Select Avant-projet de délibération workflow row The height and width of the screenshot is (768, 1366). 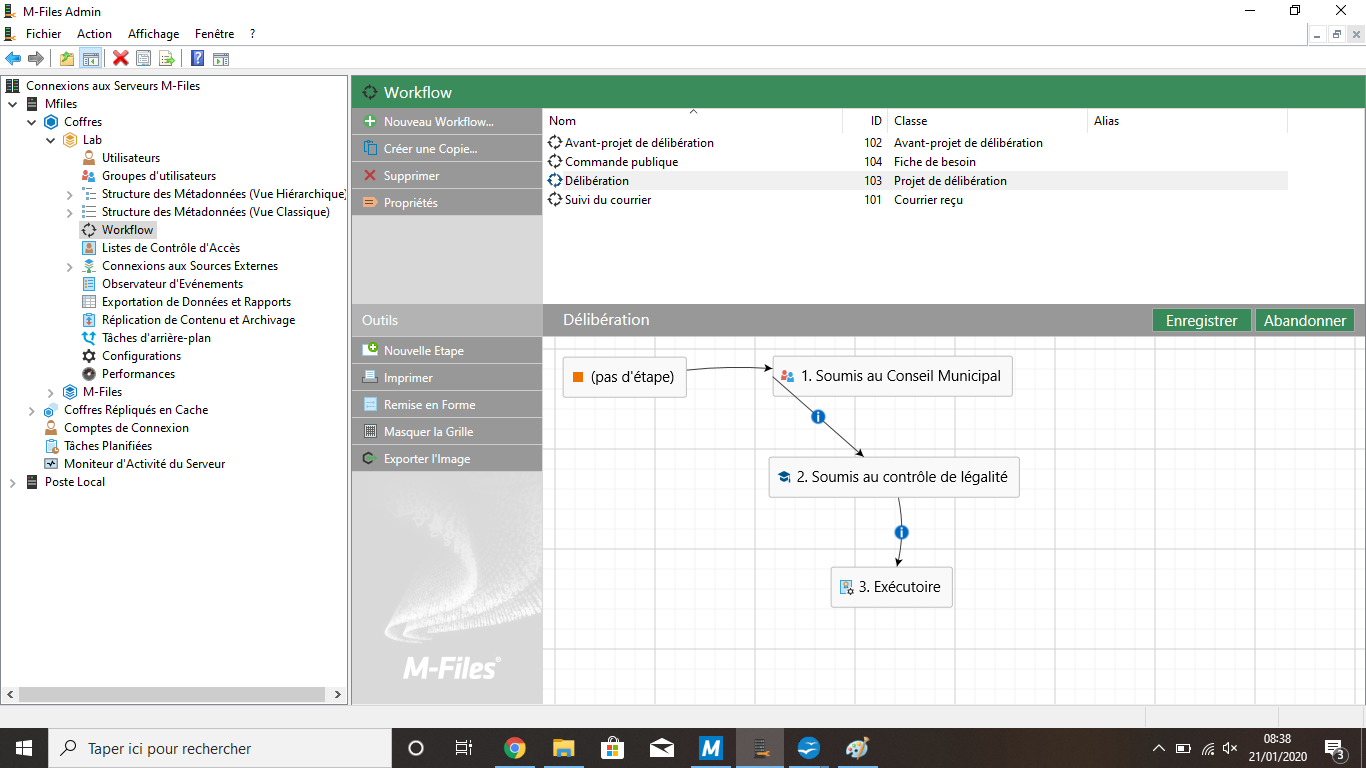coord(915,143)
